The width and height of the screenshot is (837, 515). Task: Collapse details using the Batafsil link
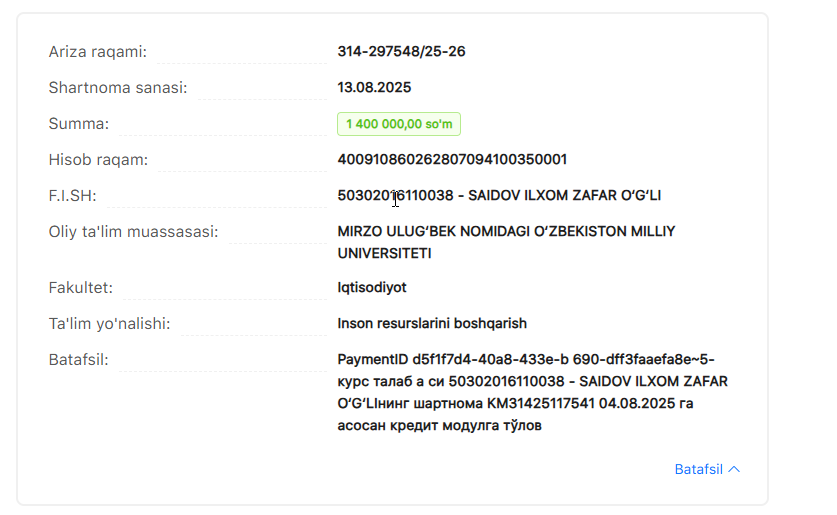tap(698, 469)
